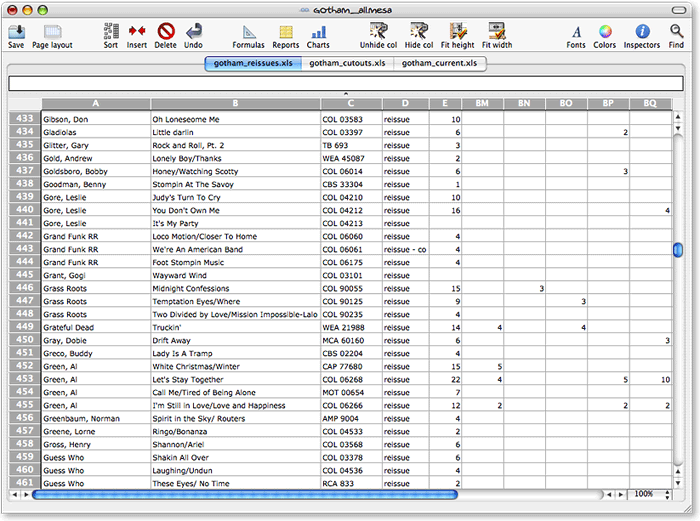Click the Insert toolbar icon
The image size is (700, 521).
pyautogui.click(x=137, y=31)
